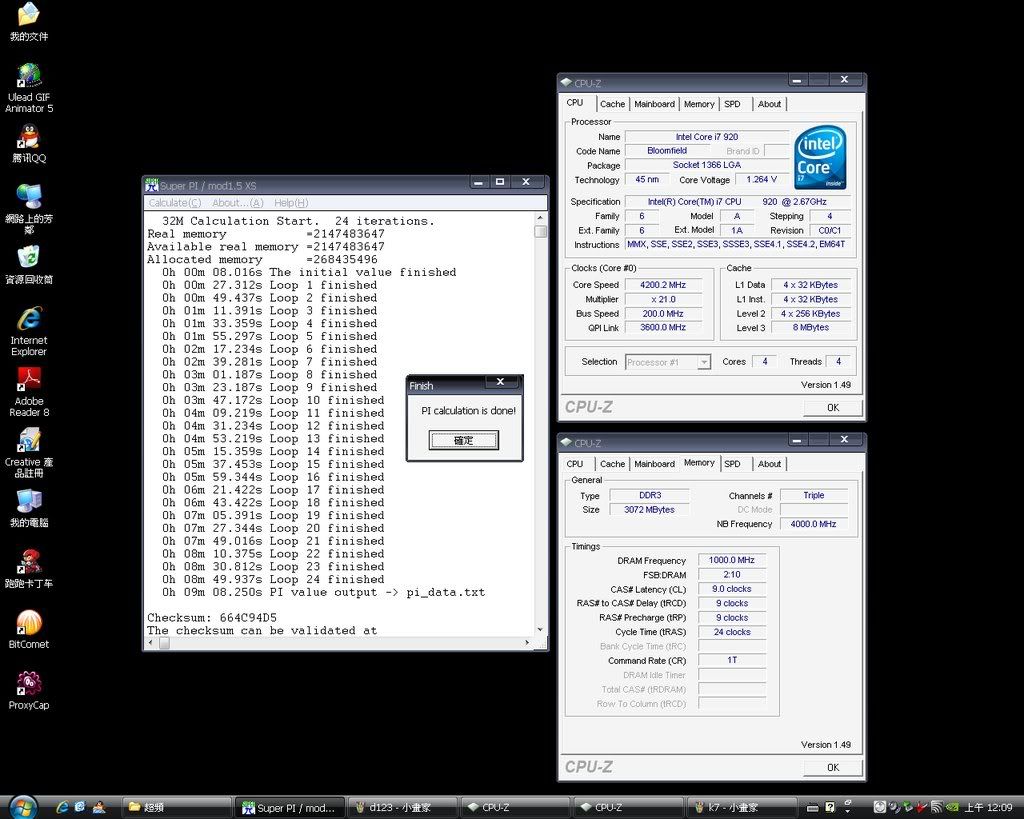Viewport: 1024px width, 819px height.
Task: Open the Processor #1 selection dropdown
Action: 703,362
